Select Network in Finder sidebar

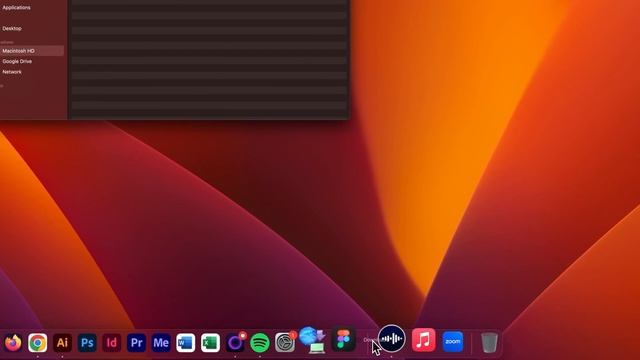12,72
